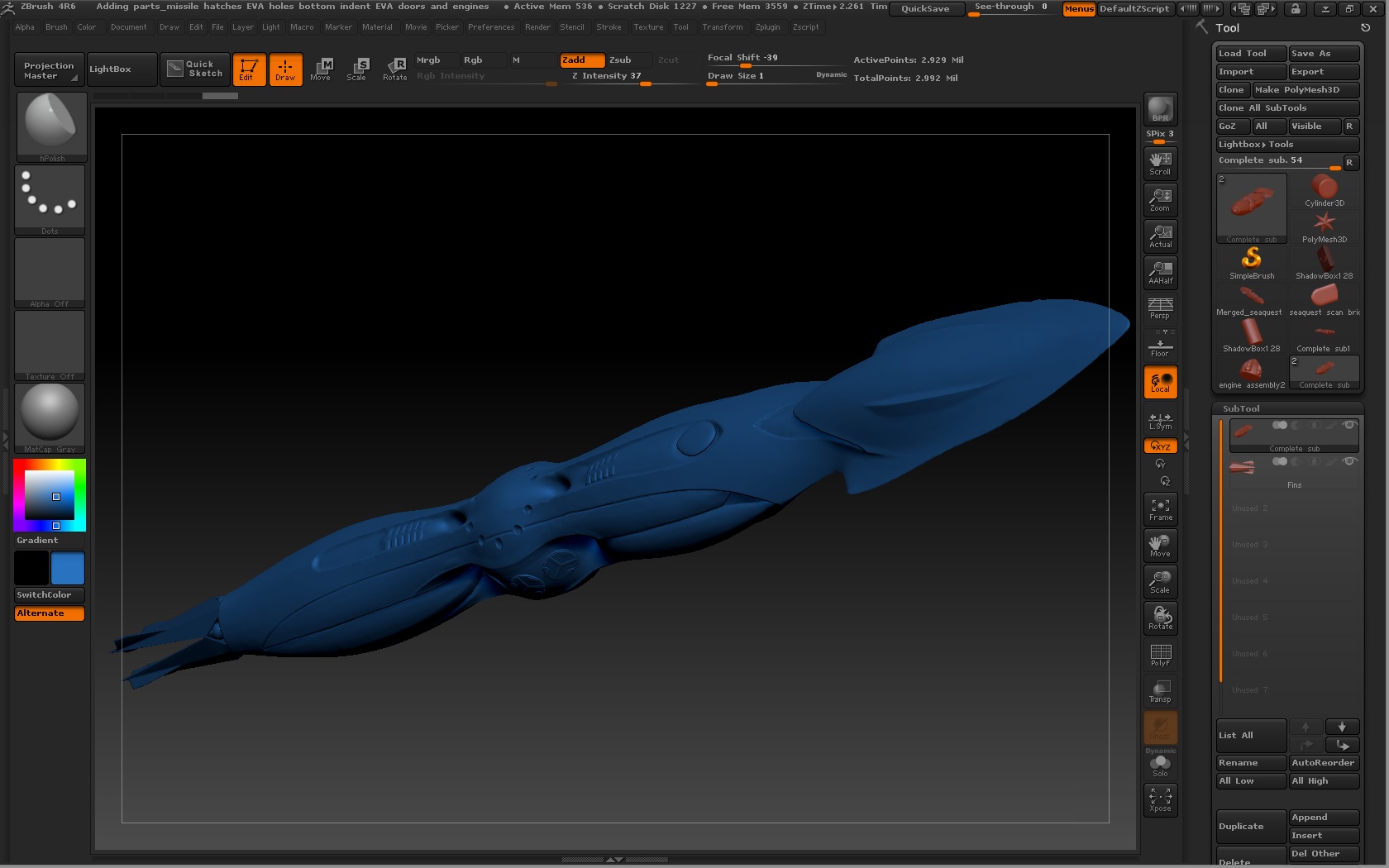Set Actual size view icon
Viewport: 1389px width, 868px height.
(x=1160, y=236)
